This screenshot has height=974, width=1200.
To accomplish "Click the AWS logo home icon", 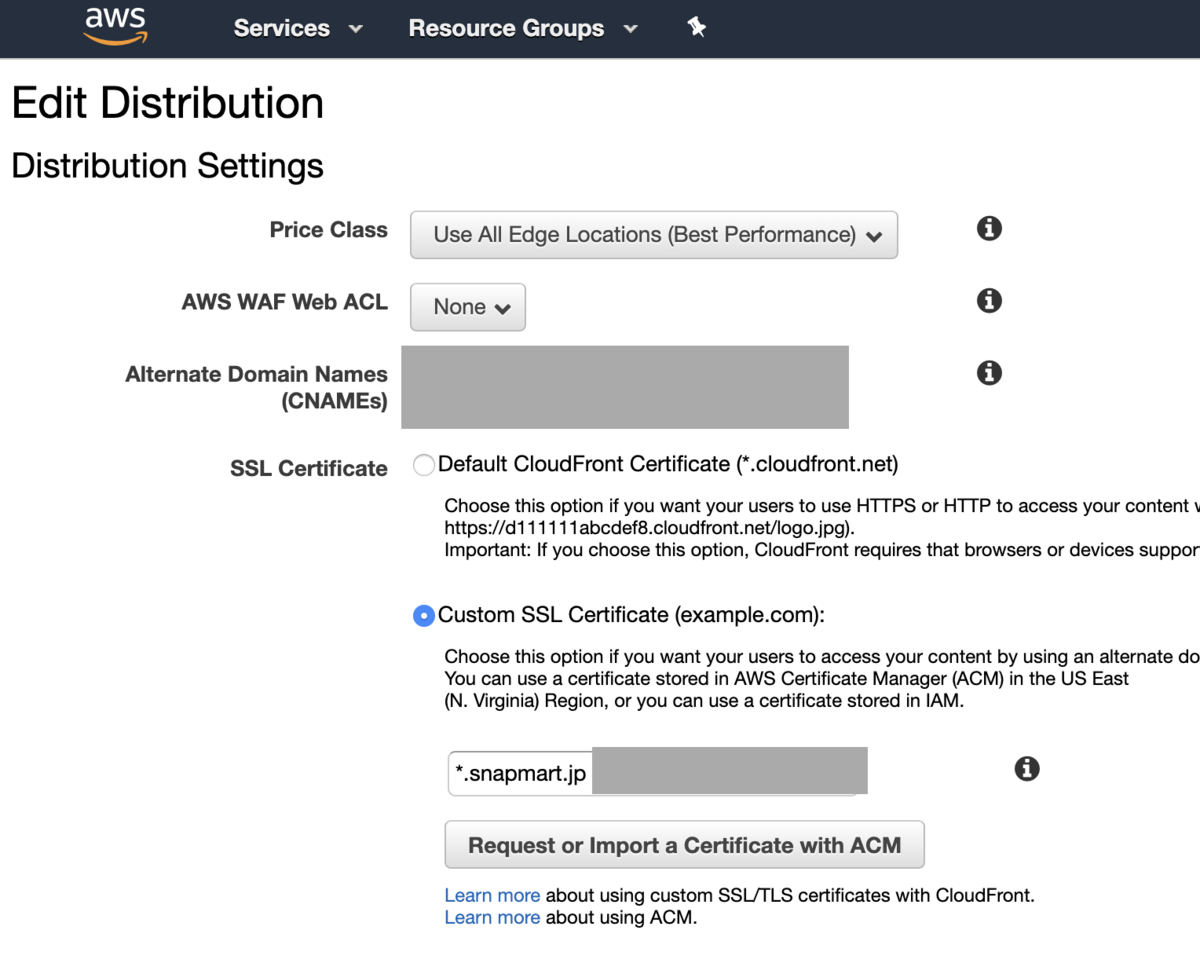I will pyautogui.click(x=115, y=26).
